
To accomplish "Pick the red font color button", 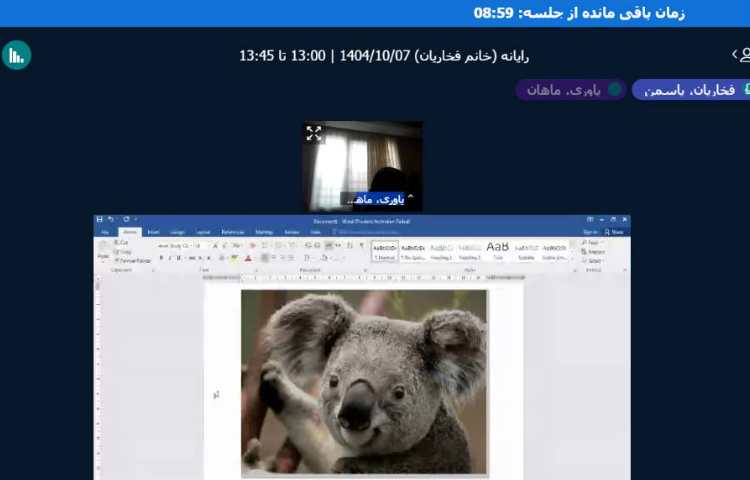I will [x=248, y=258].
